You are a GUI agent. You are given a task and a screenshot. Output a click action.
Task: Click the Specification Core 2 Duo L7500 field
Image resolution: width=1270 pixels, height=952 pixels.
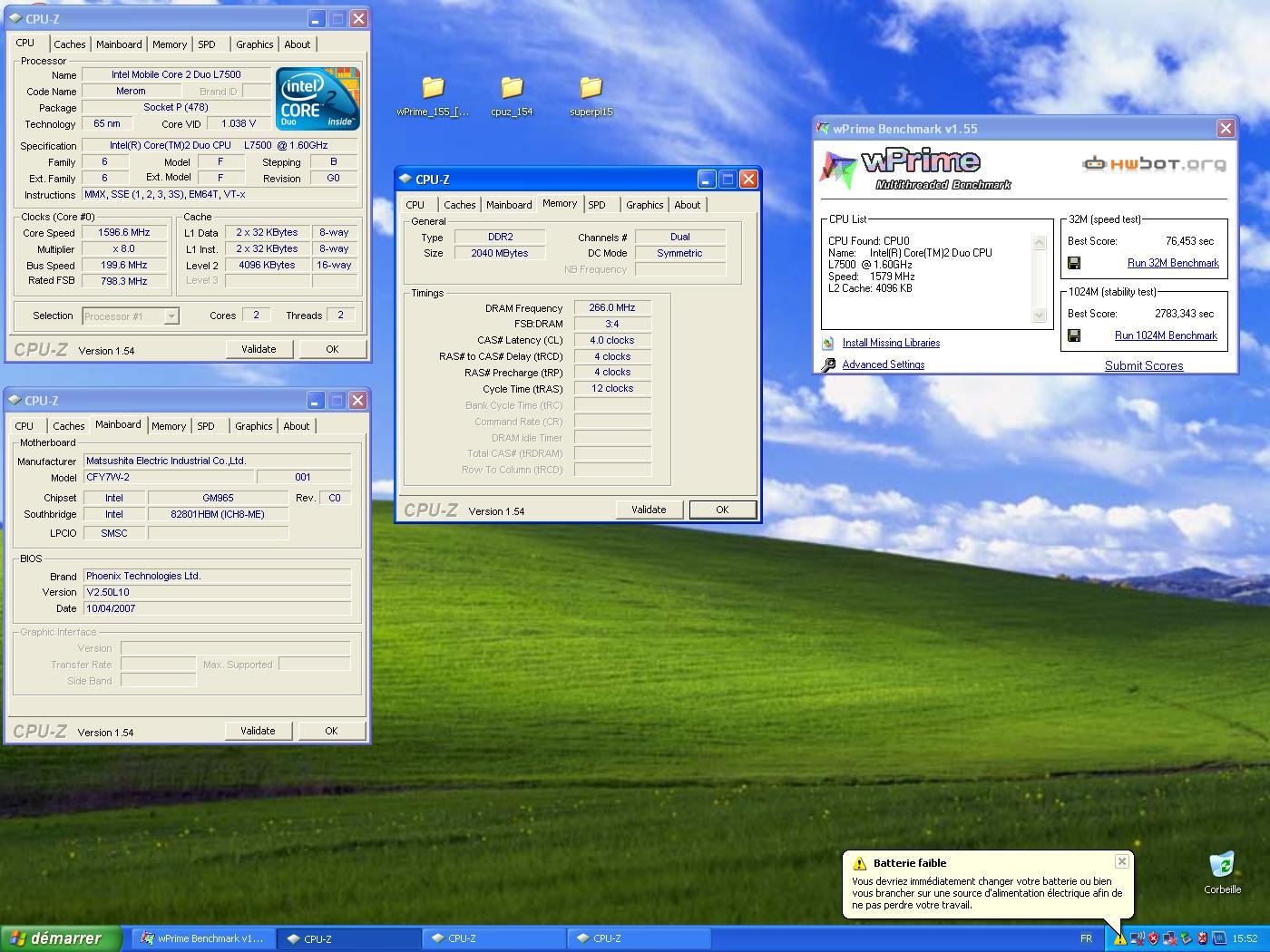219,145
